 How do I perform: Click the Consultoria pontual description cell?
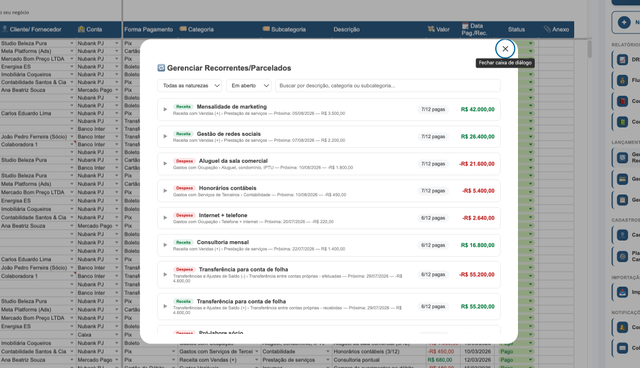(379, 360)
